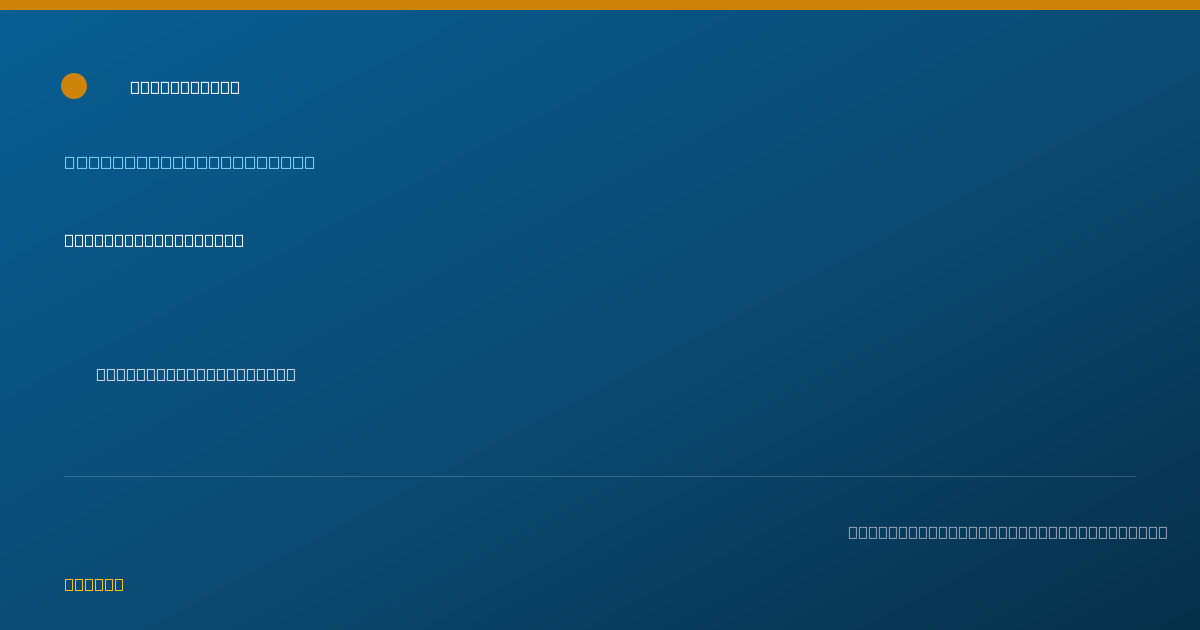Click the indented white text line
1200x630 pixels.
coord(196,374)
